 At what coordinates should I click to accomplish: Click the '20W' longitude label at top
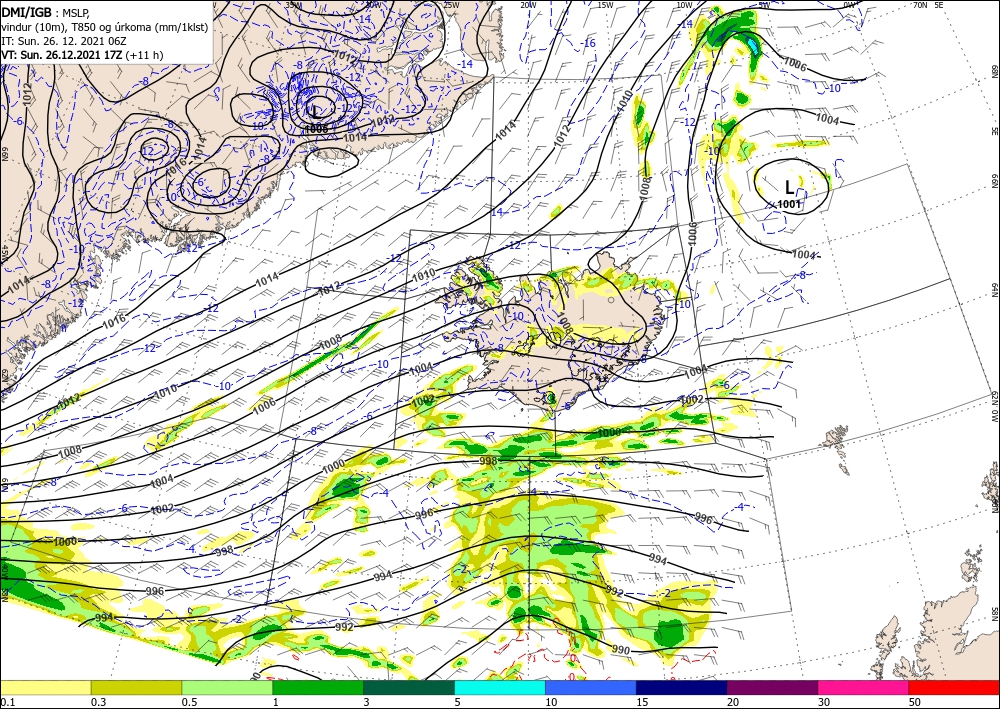click(x=527, y=5)
